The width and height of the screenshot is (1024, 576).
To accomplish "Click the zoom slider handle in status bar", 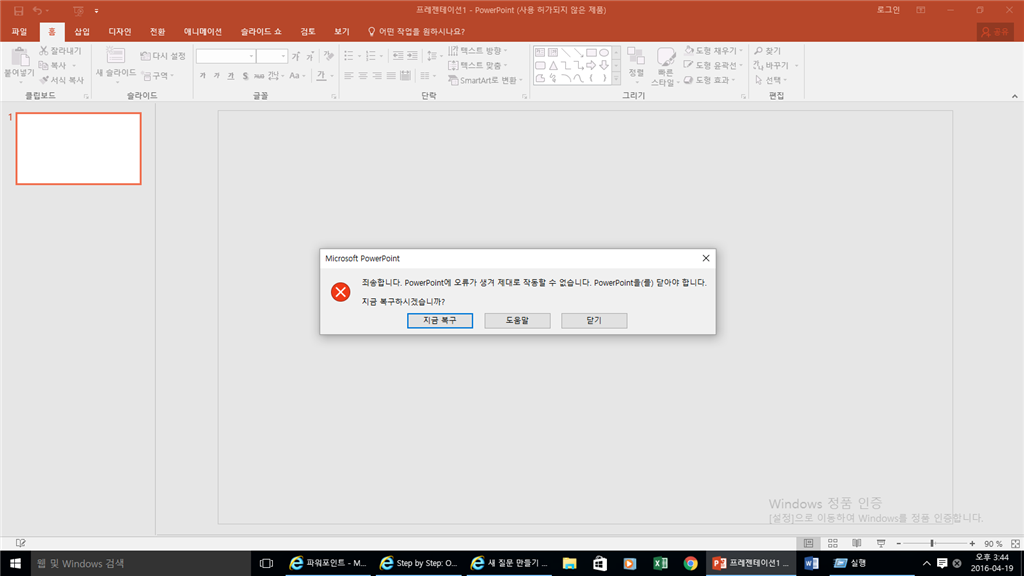I will (x=932, y=543).
